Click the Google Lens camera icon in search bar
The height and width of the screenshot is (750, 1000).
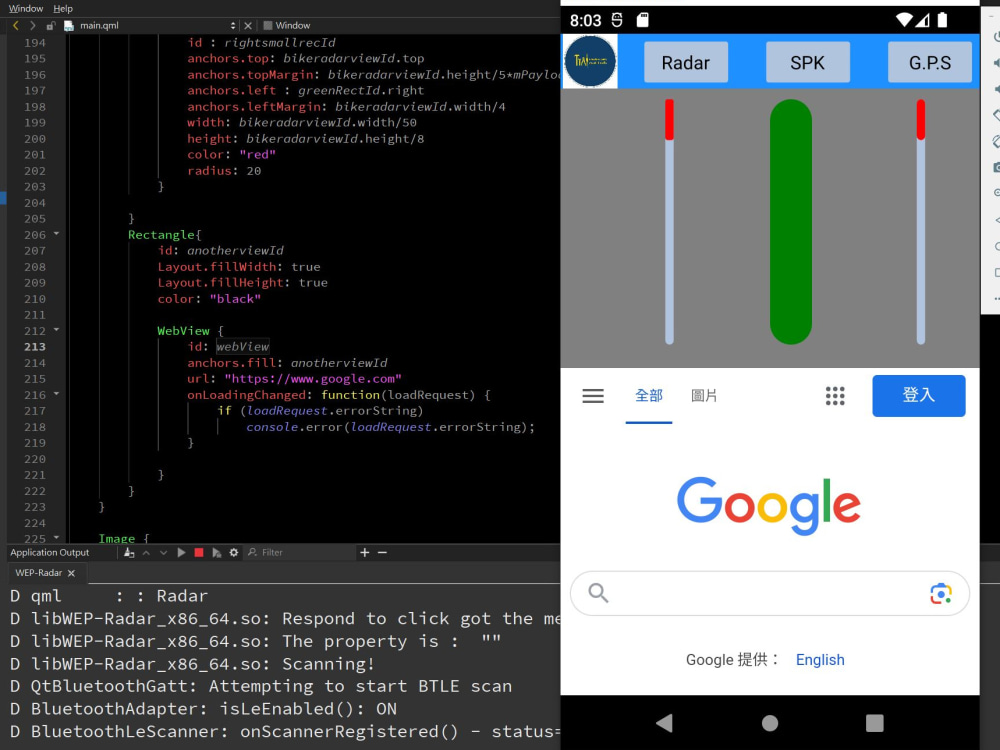[940, 593]
